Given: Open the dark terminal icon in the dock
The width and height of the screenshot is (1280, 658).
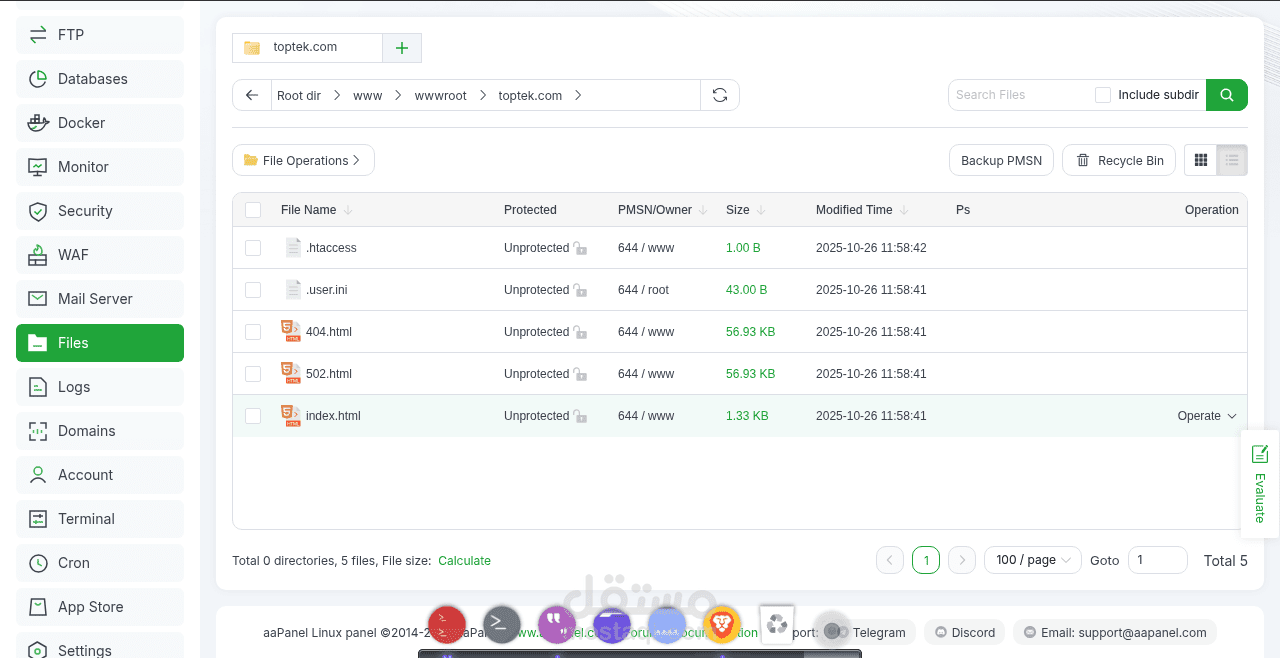Looking at the screenshot, I should (502, 625).
